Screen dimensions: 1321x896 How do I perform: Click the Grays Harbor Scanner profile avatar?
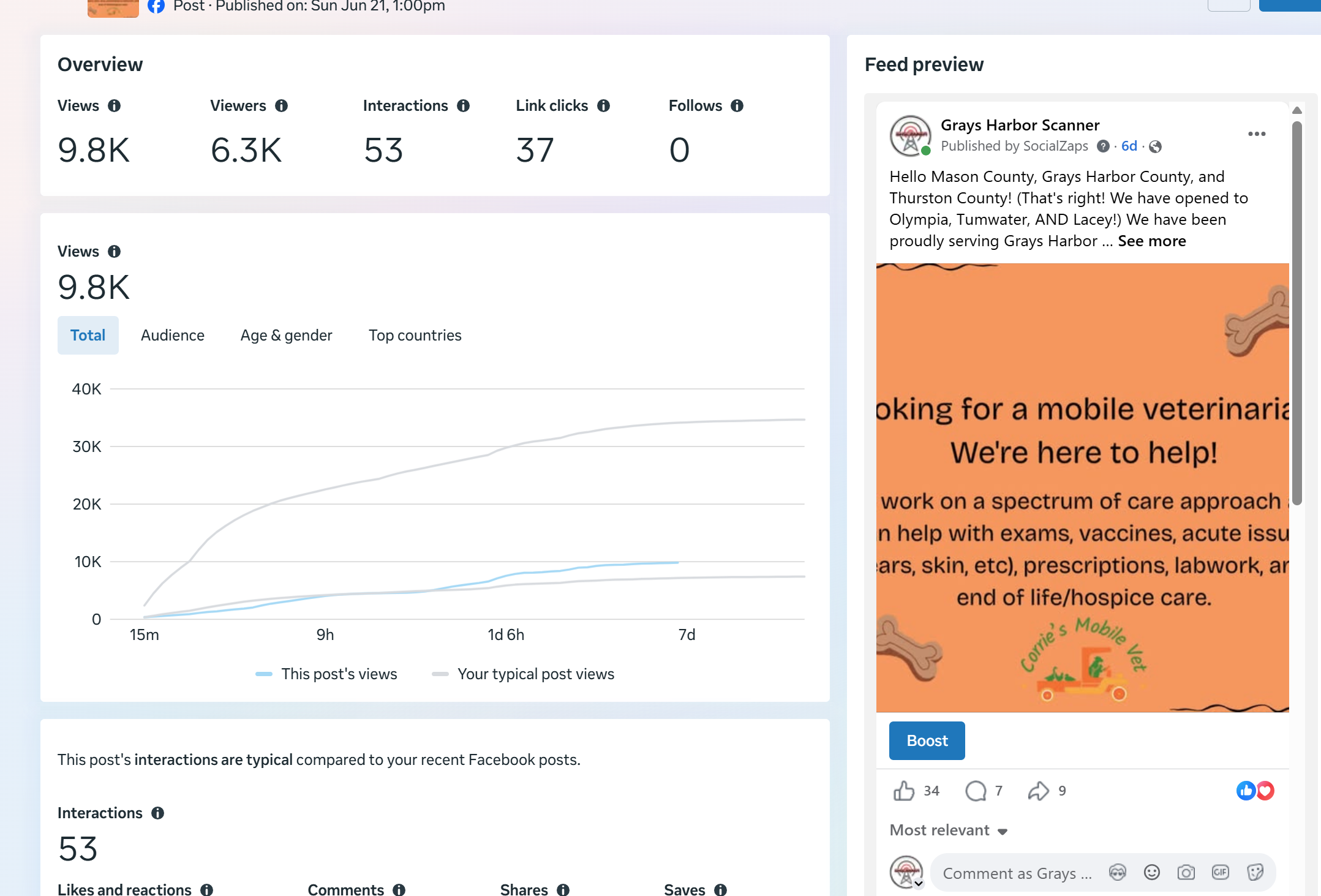(x=910, y=135)
